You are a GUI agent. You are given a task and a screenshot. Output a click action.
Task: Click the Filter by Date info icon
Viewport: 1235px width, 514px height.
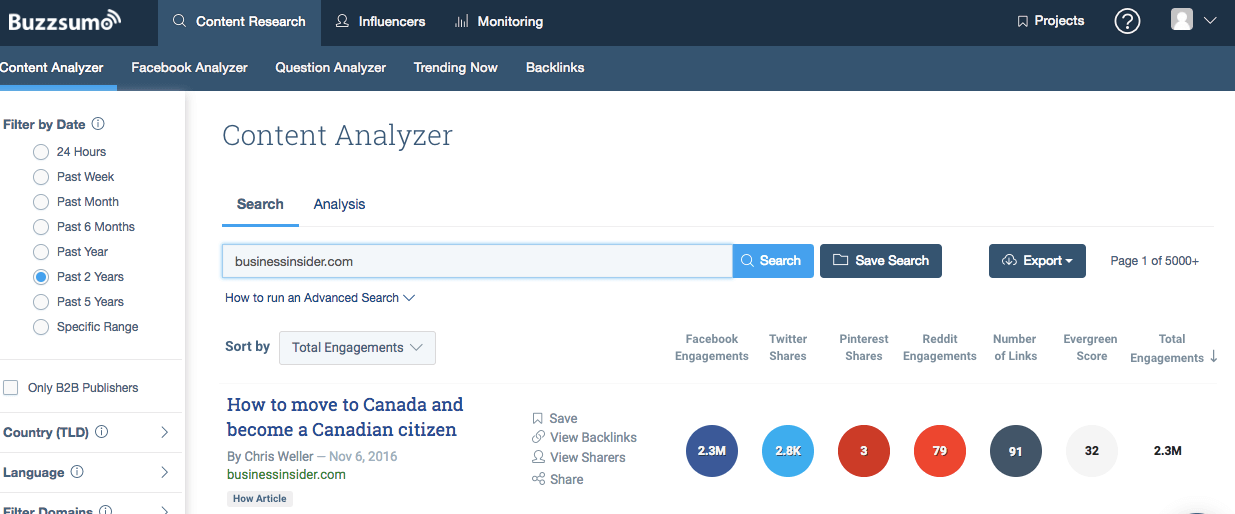click(x=98, y=125)
